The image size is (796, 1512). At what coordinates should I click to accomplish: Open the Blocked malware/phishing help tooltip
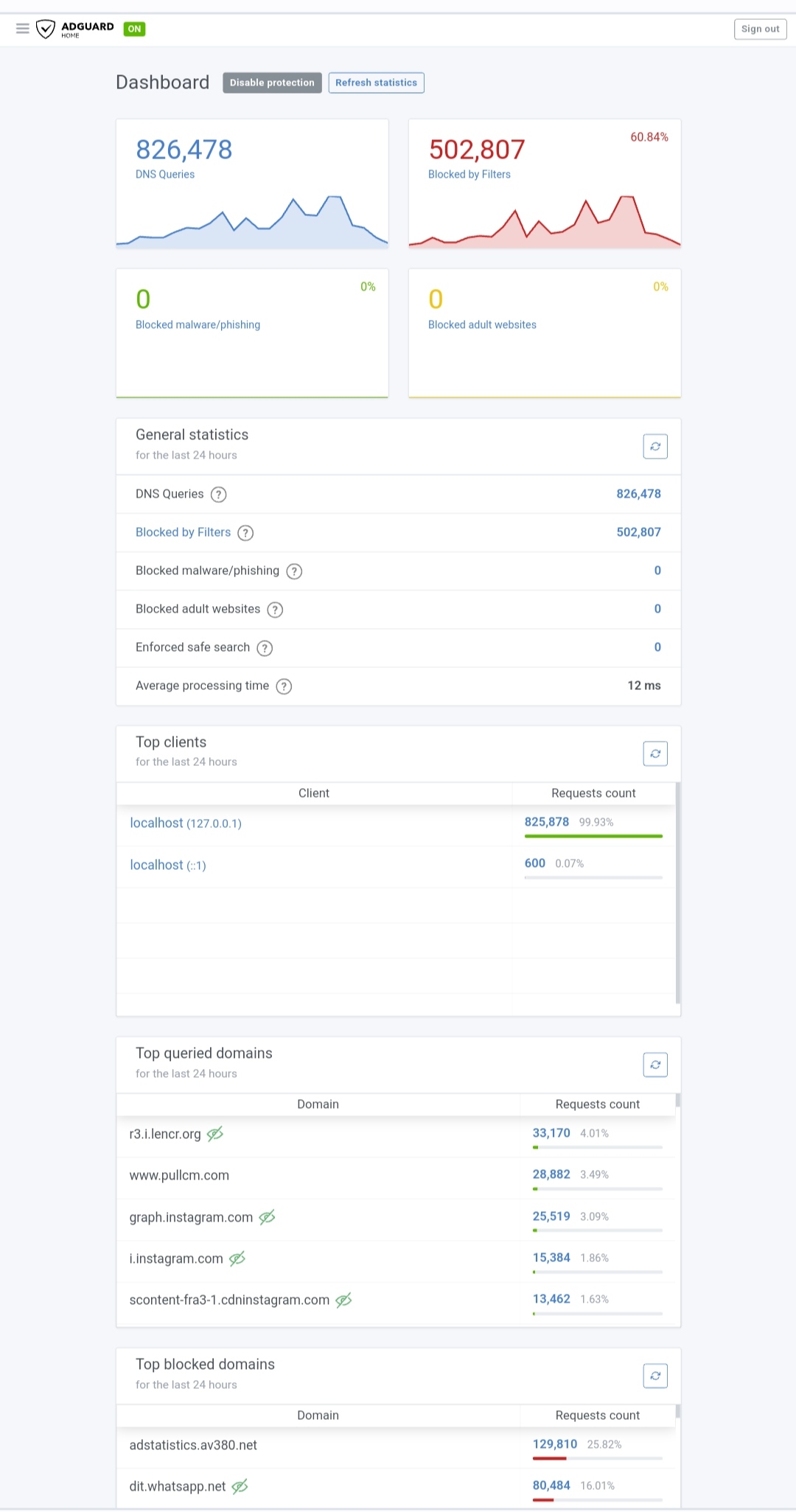click(x=293, y=571)
